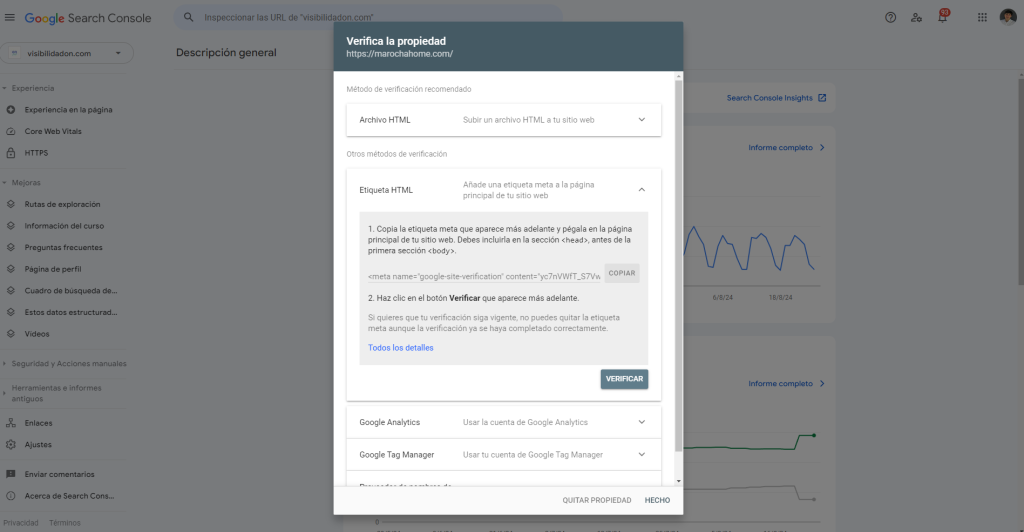Open the HTTPS report
The image size is (1024, 532).
coord(36,153)
